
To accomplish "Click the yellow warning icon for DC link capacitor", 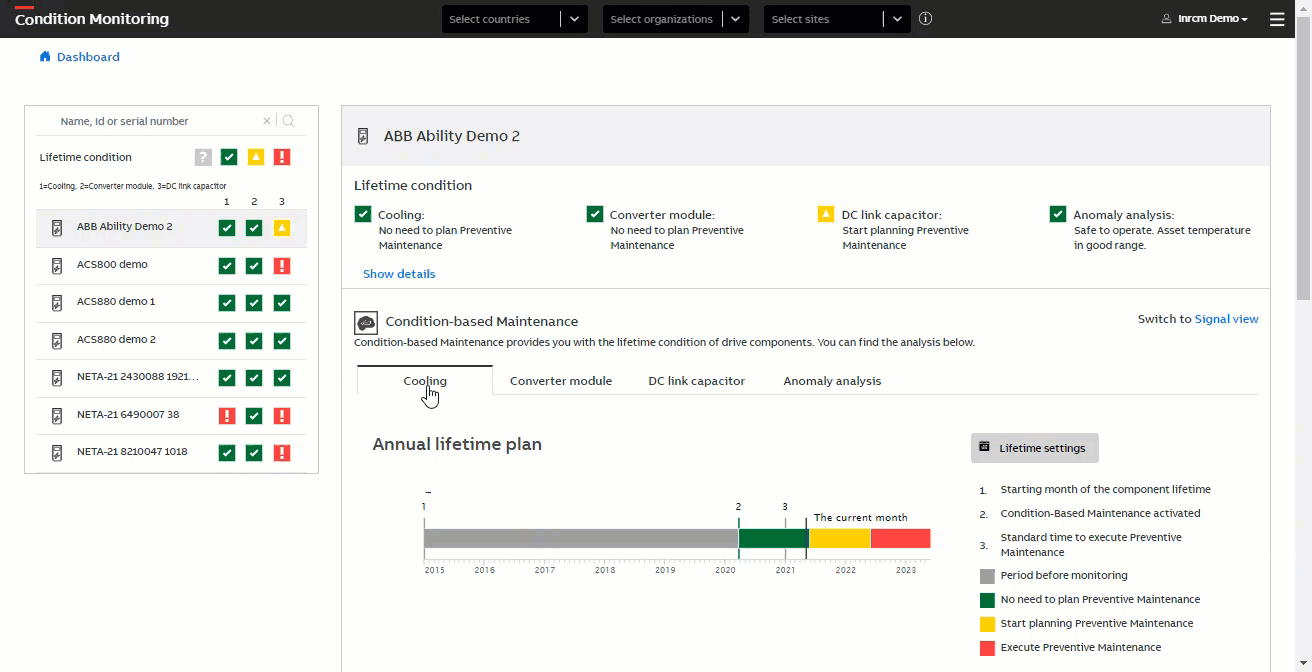I will click(826, 214).
